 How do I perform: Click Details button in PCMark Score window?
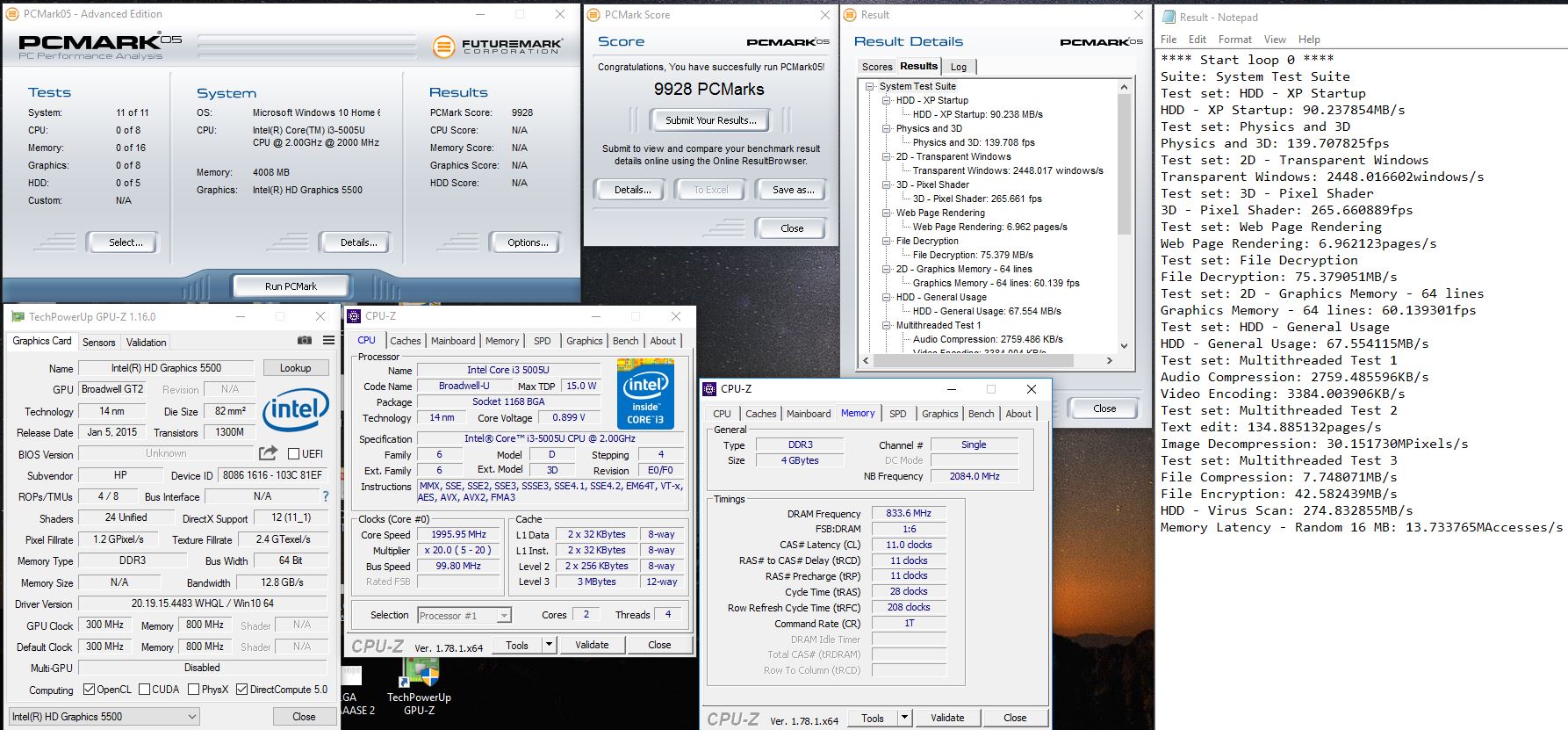pos(632,190)
